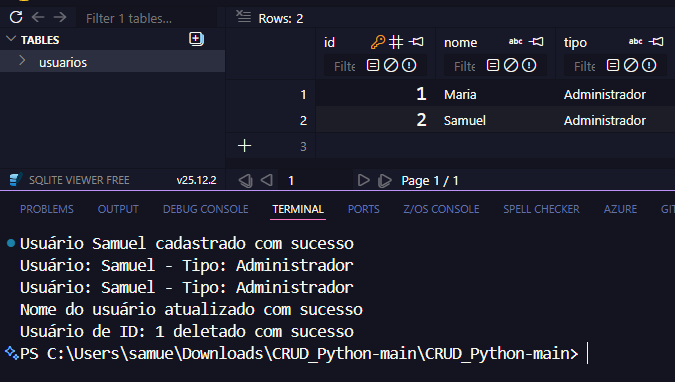Toggle the null filter icon for nome column
This screenshot has height=382, width=675.
click(x=511, y=65)
